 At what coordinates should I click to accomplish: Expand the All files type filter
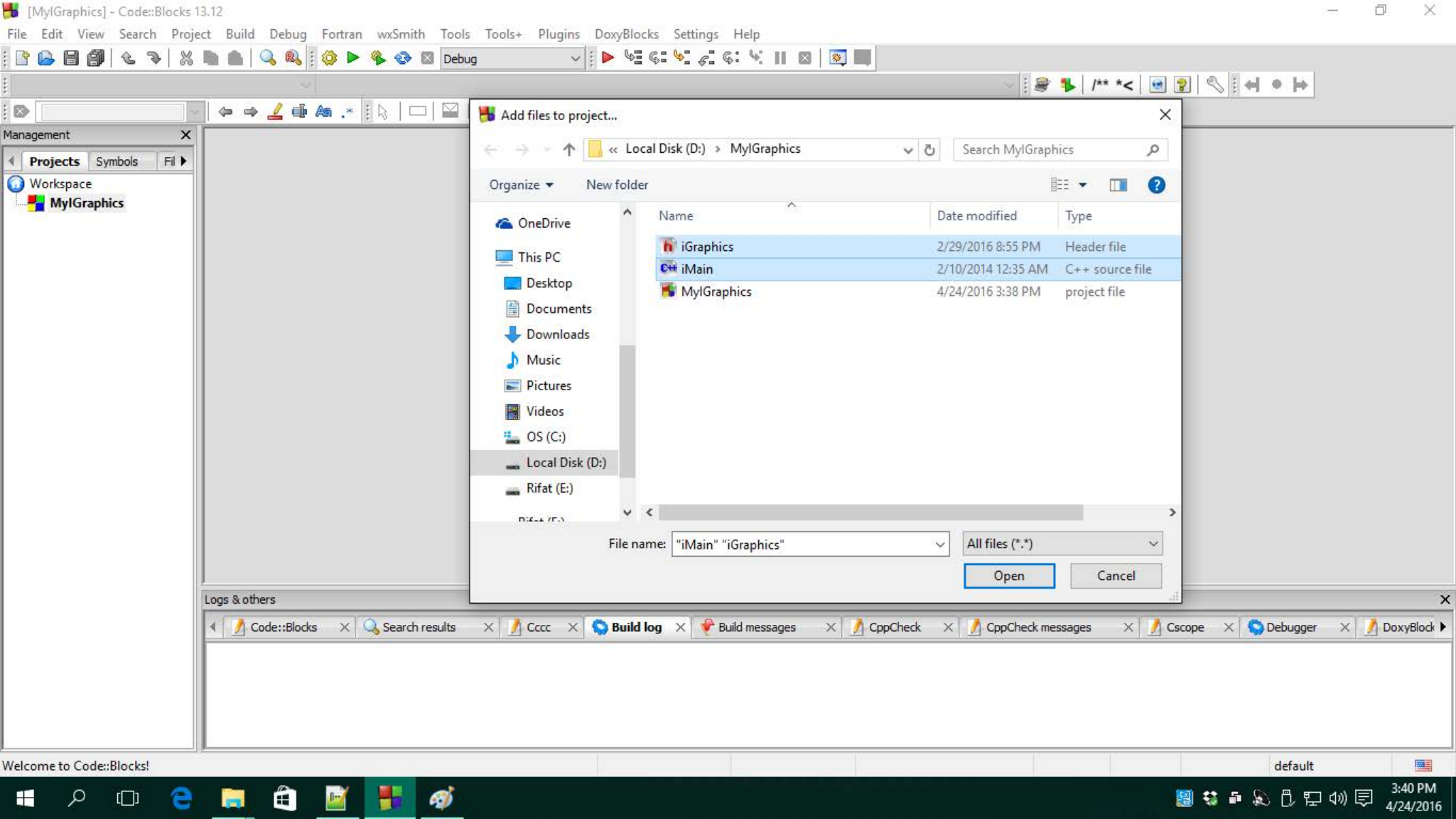tap(1062, 544)
